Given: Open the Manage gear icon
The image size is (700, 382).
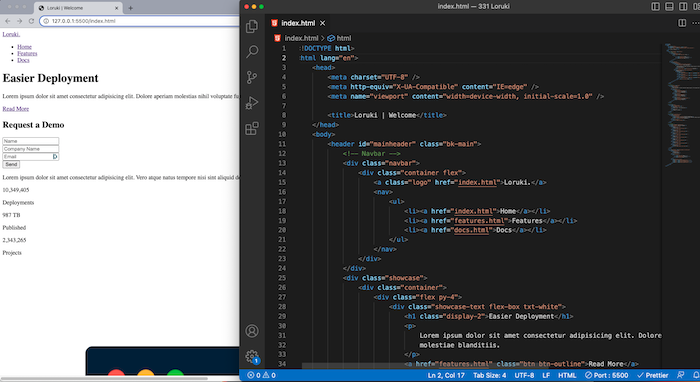Looking at the screenshot, I should pos(252,356).
